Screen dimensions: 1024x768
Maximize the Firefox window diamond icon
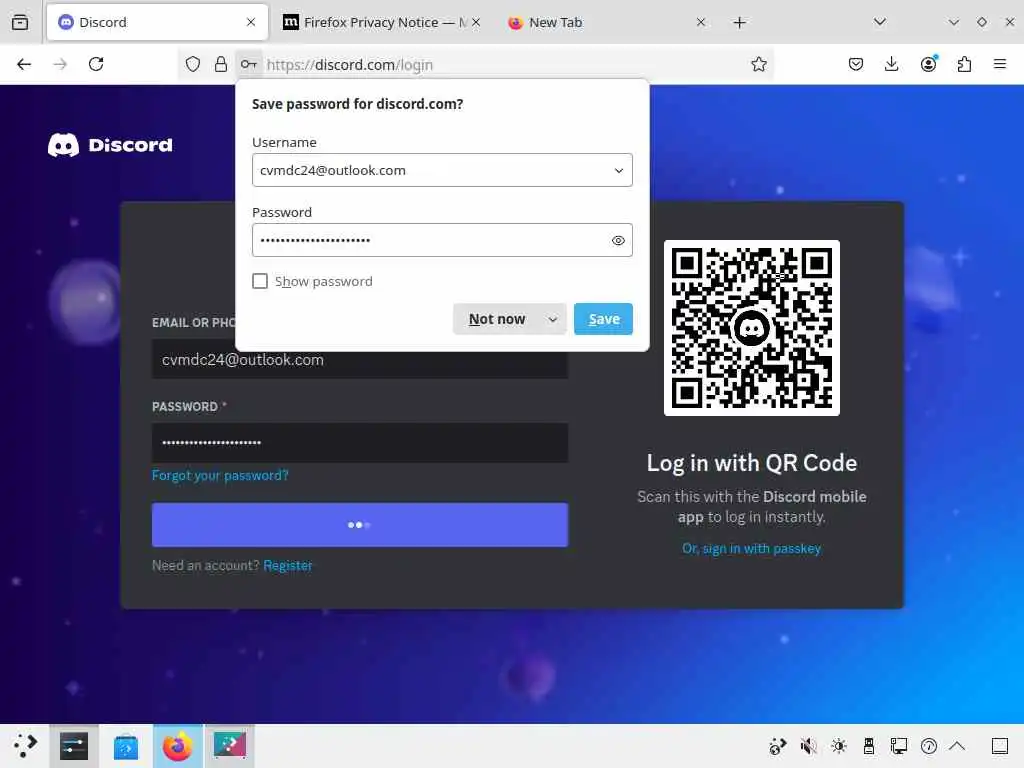[x=982, y=22]
